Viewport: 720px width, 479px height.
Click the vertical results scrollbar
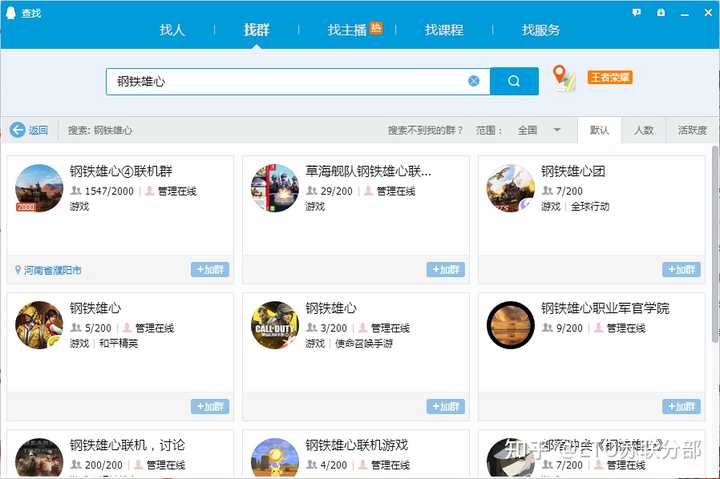715,244
